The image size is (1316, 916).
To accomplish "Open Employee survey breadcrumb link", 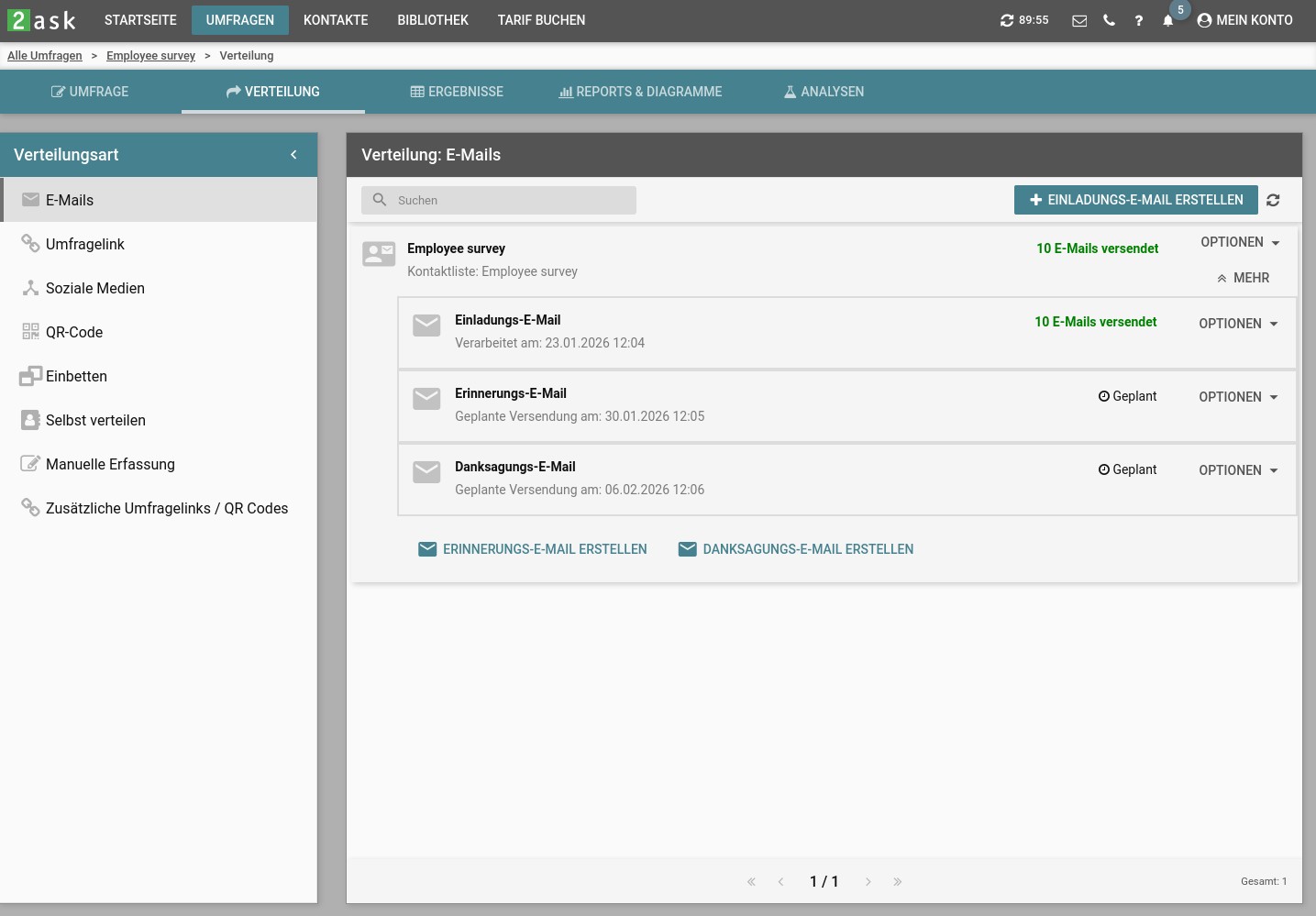I will [150, 56].
